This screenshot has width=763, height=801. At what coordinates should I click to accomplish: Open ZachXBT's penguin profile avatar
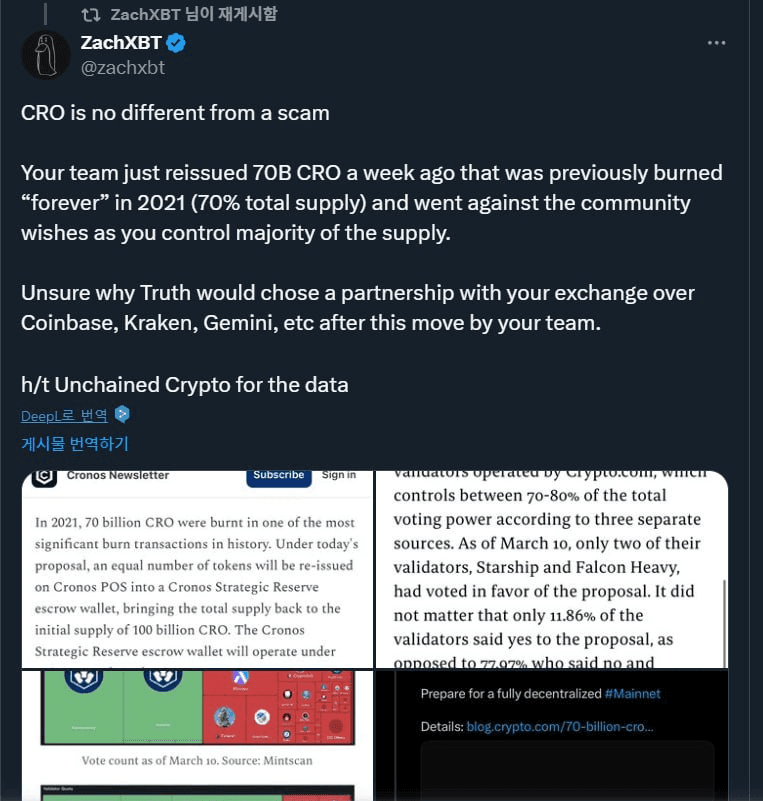click(x=45, y=55)
